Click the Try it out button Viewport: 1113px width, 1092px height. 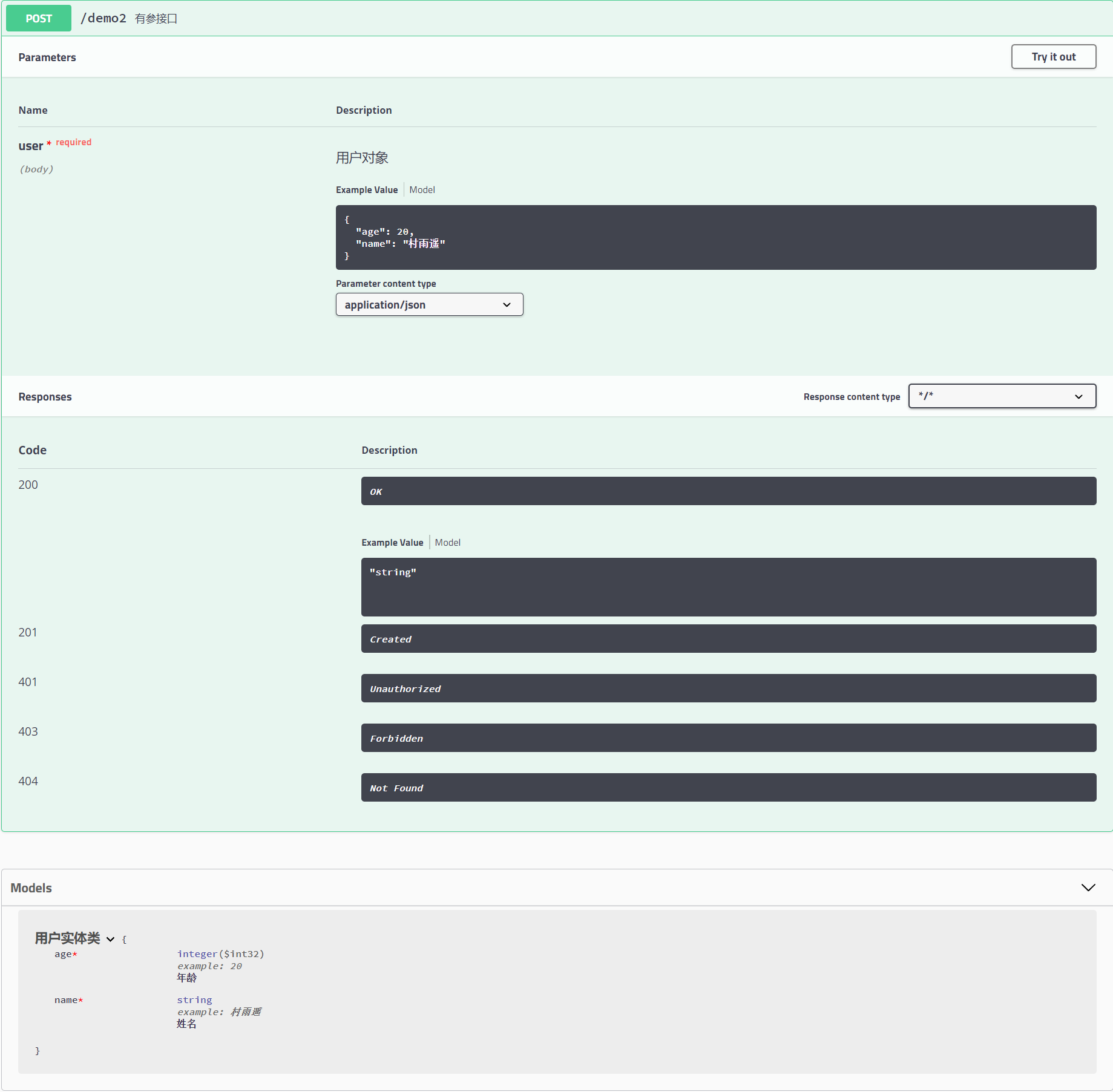(x=1053, y=56)
